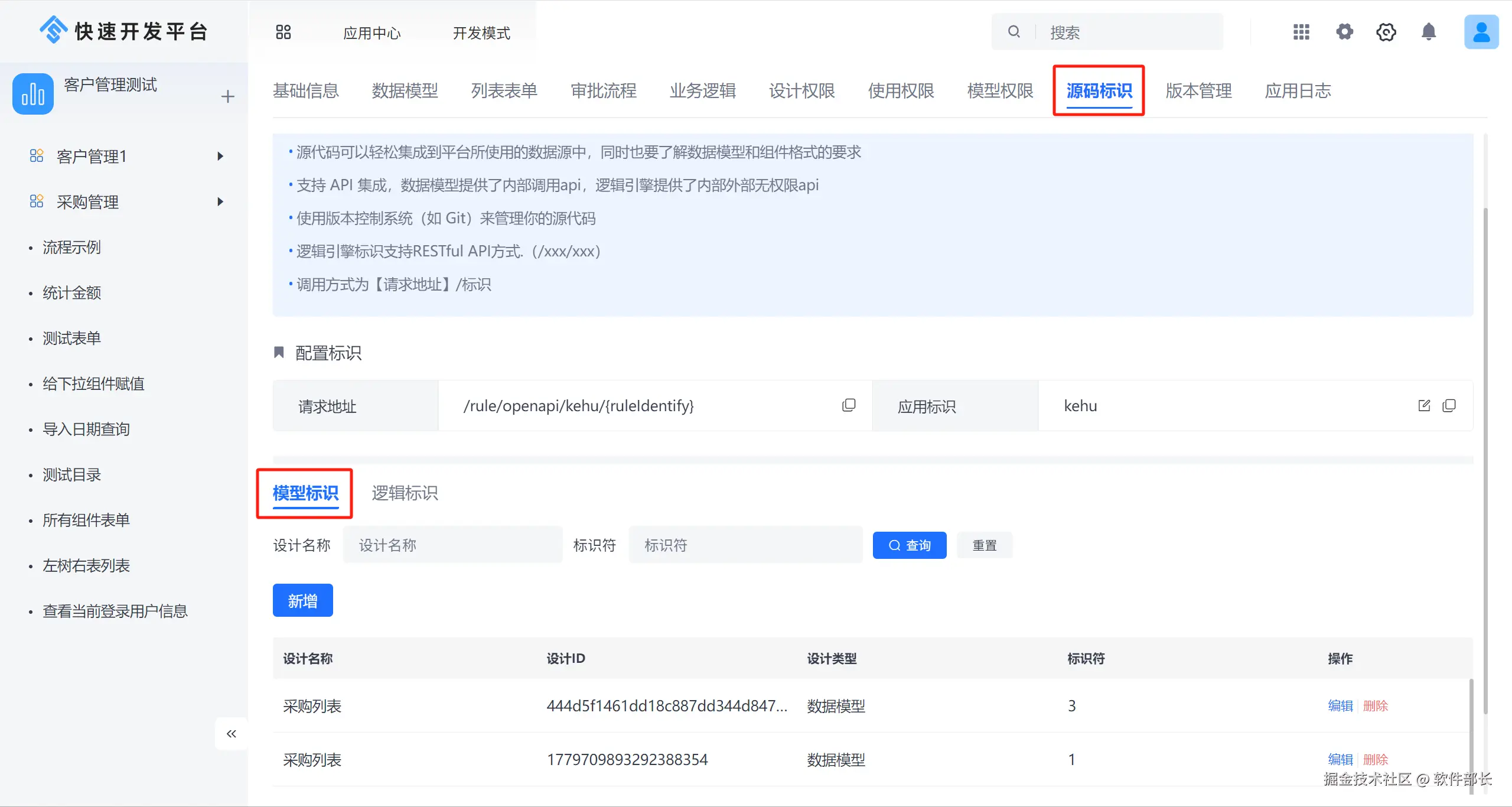Expand the 客户管理1 menu arrow

point(220,156)
